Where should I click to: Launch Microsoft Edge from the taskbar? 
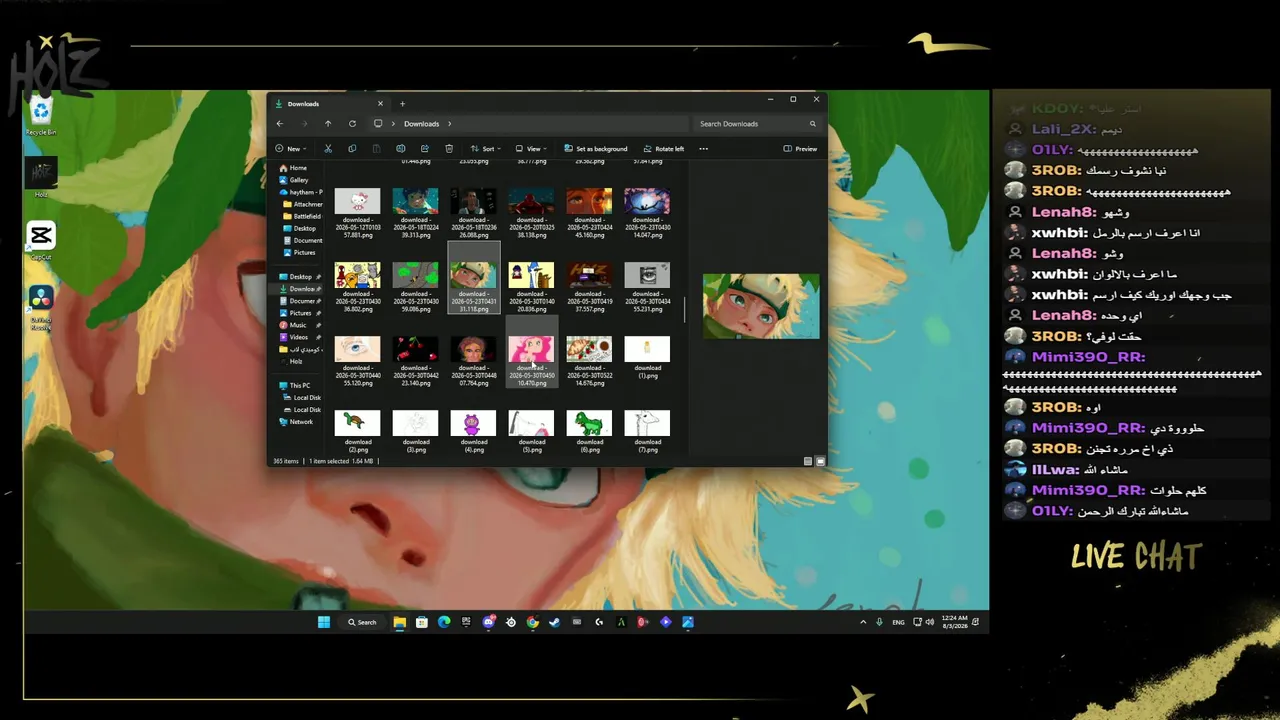[x=444, y=622]
